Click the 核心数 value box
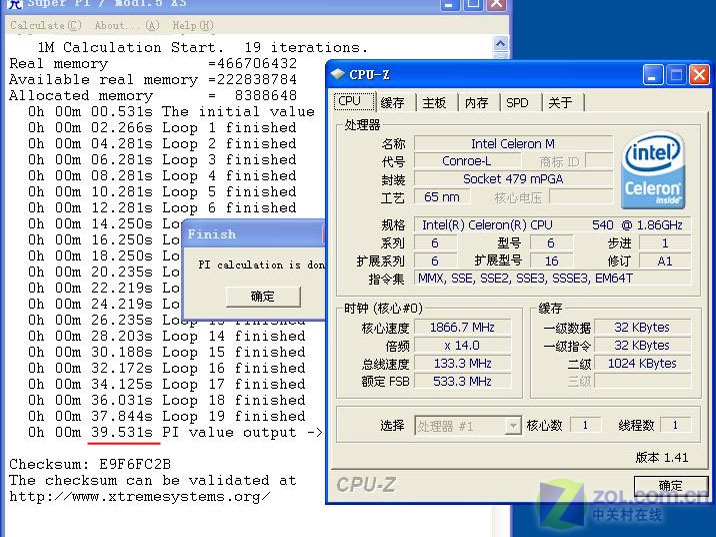716x537 pixels. 585,426
